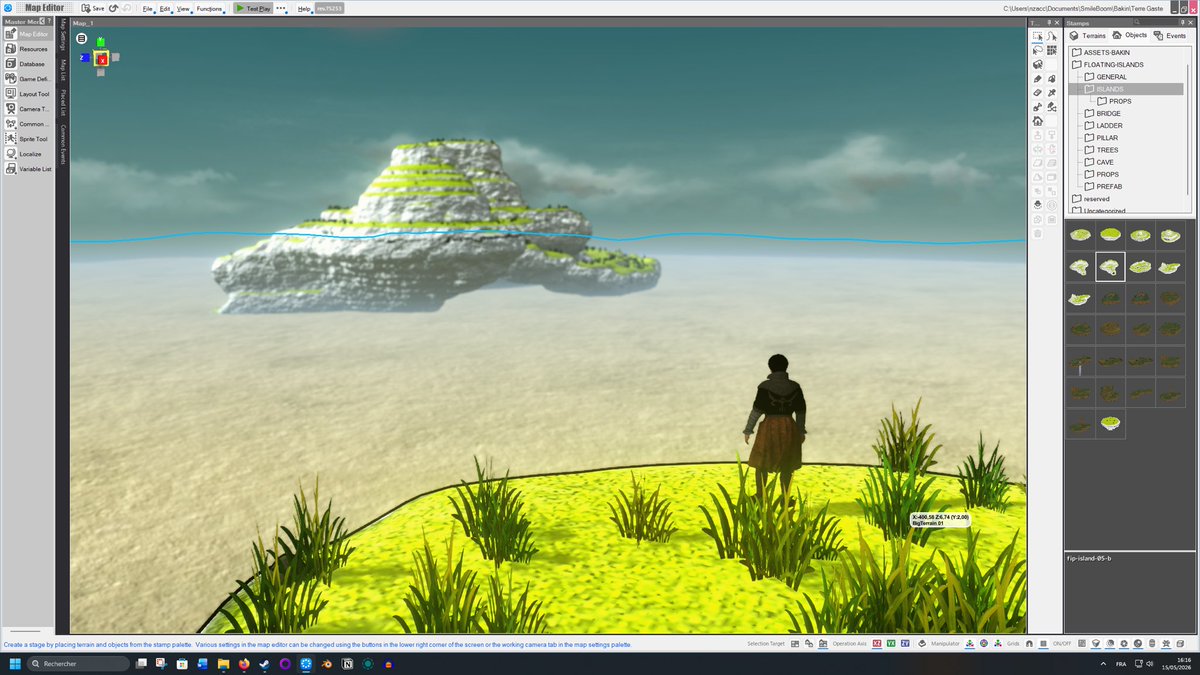Pick the pencil draw tool
This screenshot has height=675, width=1200.
coord(1037,79)
